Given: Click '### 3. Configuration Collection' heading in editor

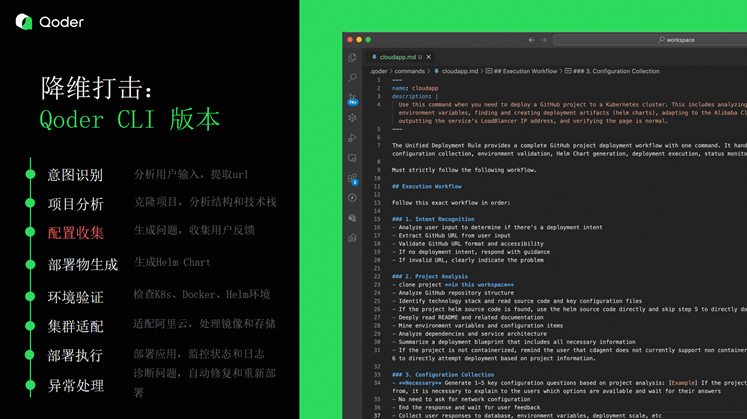Looking at the screenshot, I should tap(443, 375).
